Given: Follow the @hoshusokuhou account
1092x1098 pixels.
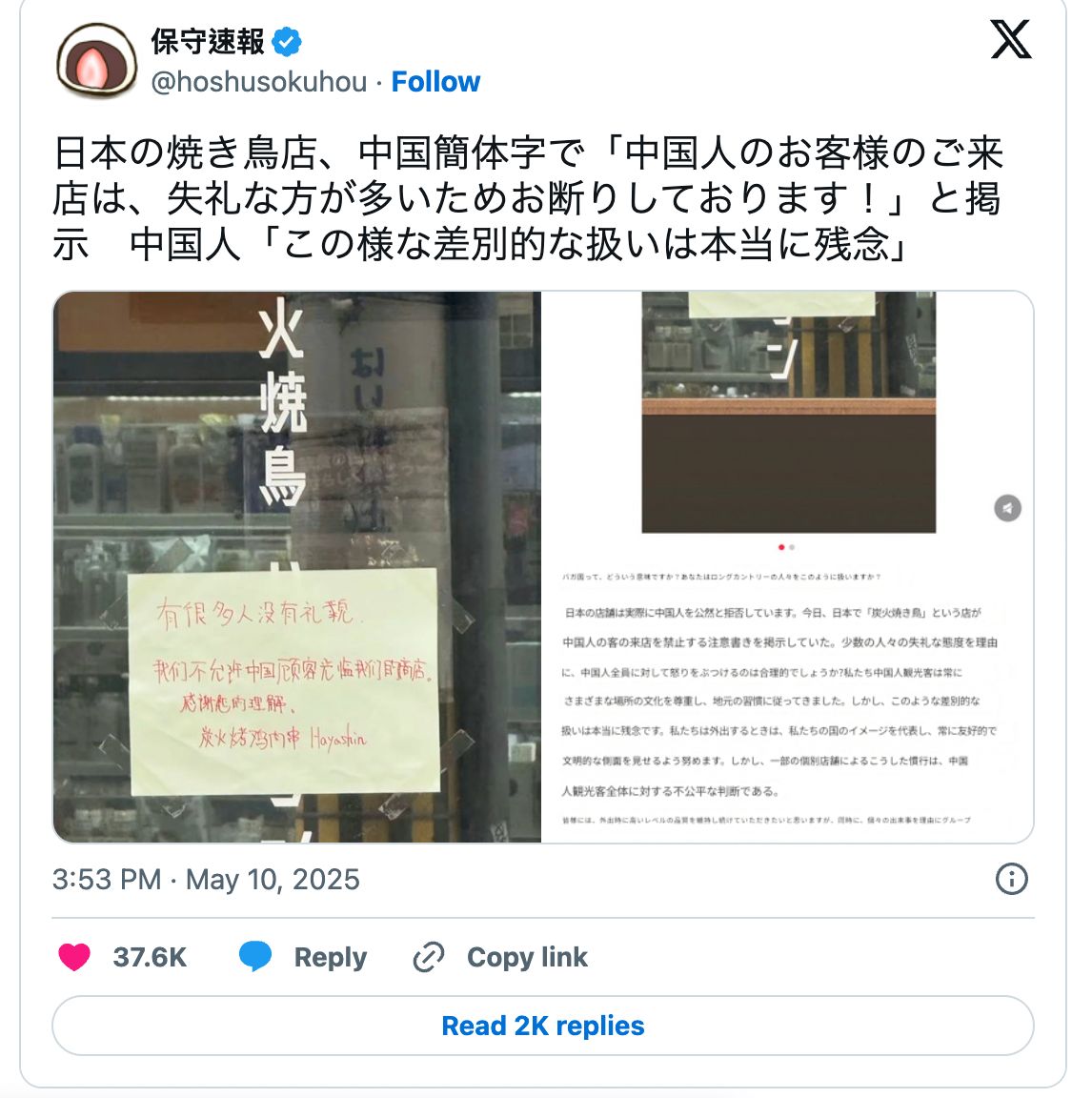Looking at the screenshot, I should point(435,81).
